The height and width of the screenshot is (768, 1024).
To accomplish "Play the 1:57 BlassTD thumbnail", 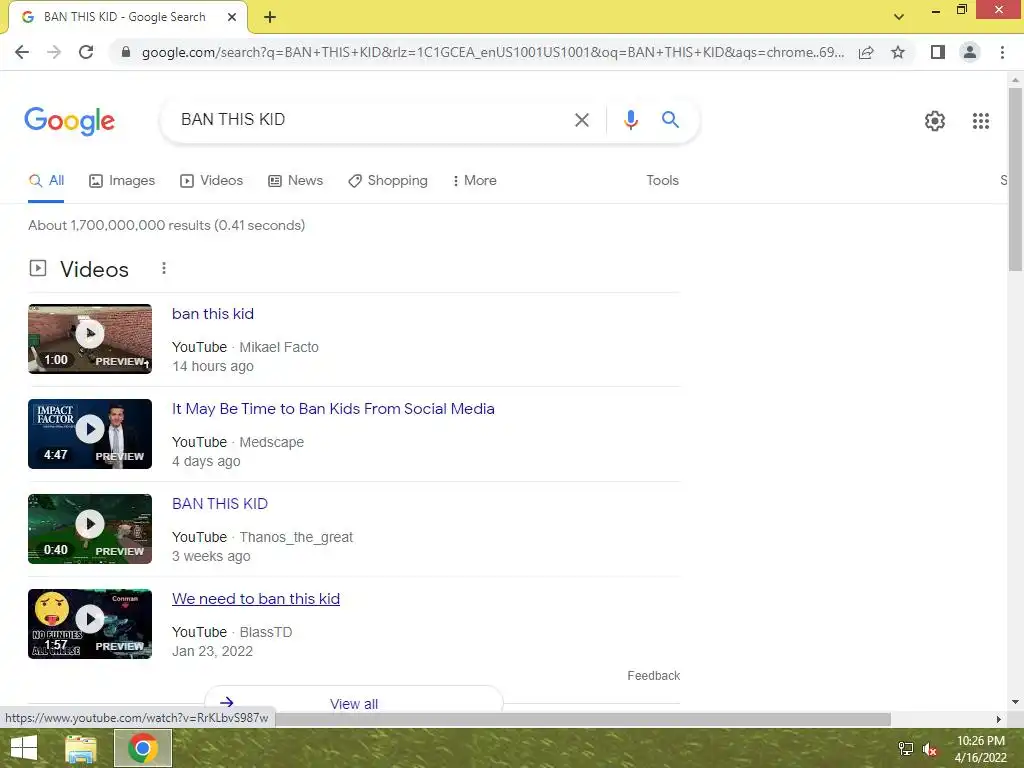I will 90,624.
